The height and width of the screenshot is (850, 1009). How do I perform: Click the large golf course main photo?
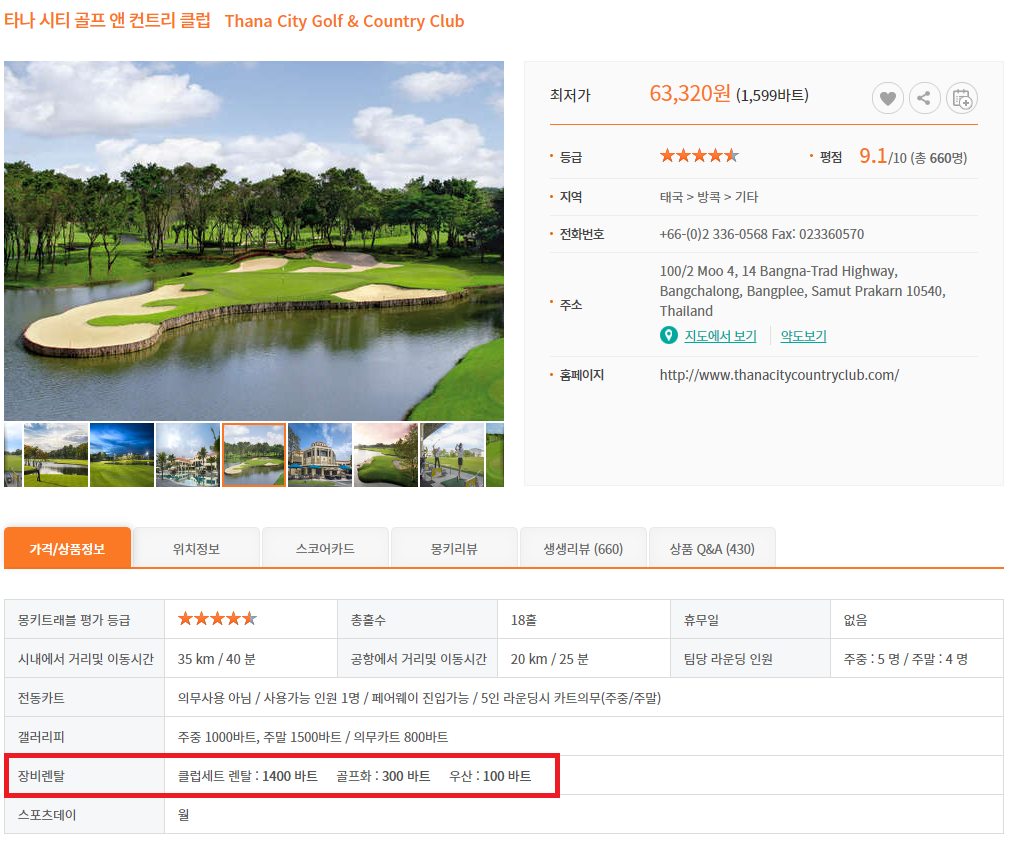coord(254,241)
